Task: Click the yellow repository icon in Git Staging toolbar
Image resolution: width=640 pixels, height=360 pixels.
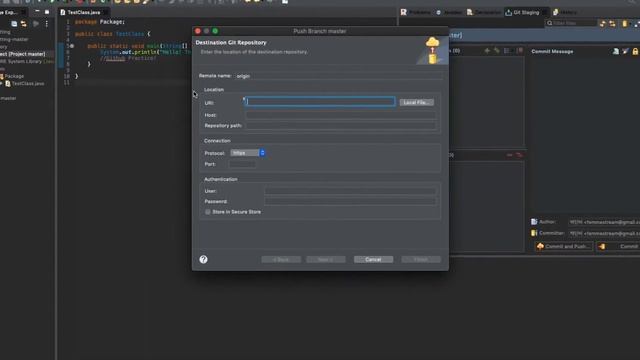Action: [x=624, y=24]
